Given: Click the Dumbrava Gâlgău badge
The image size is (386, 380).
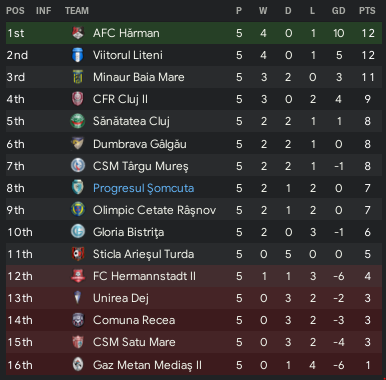Looking at the screenshot, I should [78, 144].
